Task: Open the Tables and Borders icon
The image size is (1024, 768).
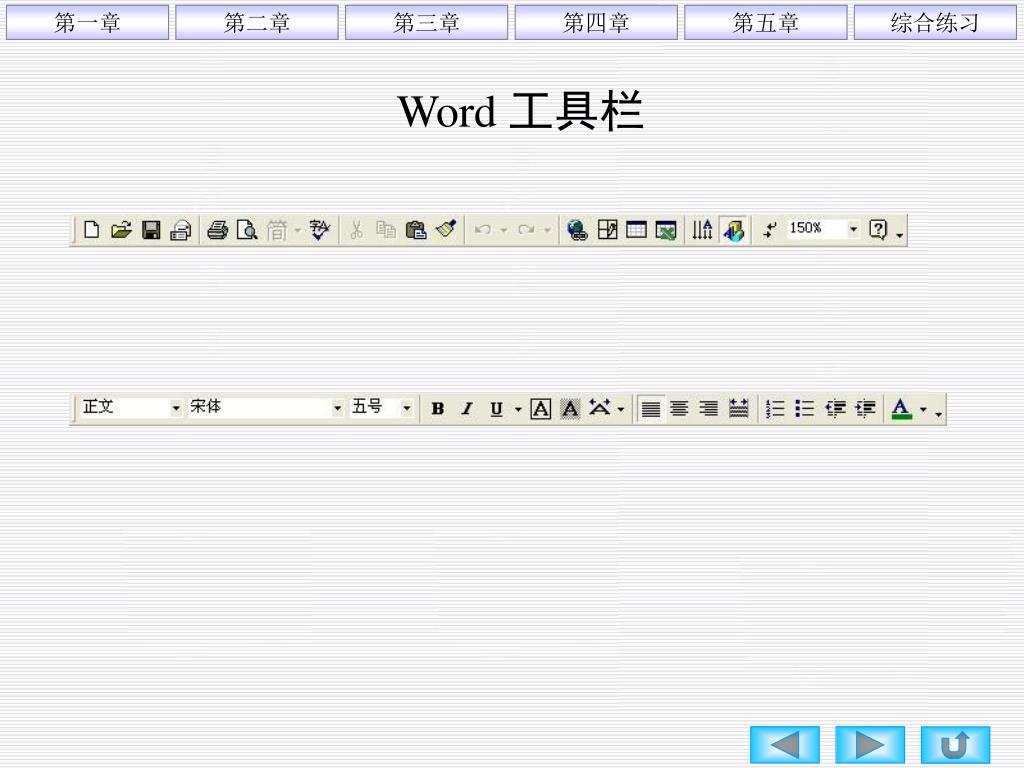Action: 607,230
